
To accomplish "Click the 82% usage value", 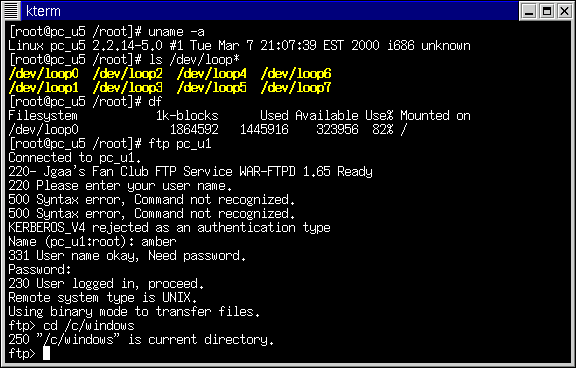I will (382, 130).
